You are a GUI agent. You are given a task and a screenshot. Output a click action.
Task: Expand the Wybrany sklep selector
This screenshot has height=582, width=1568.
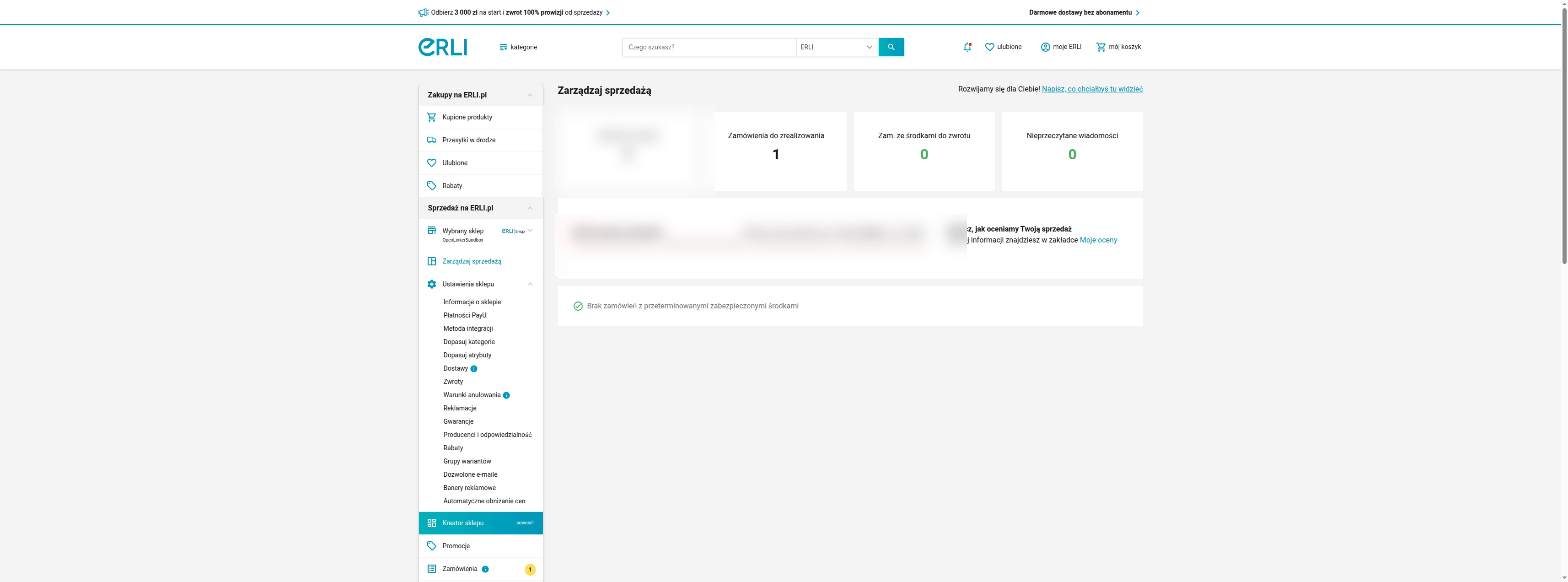(x=530, y=231)
